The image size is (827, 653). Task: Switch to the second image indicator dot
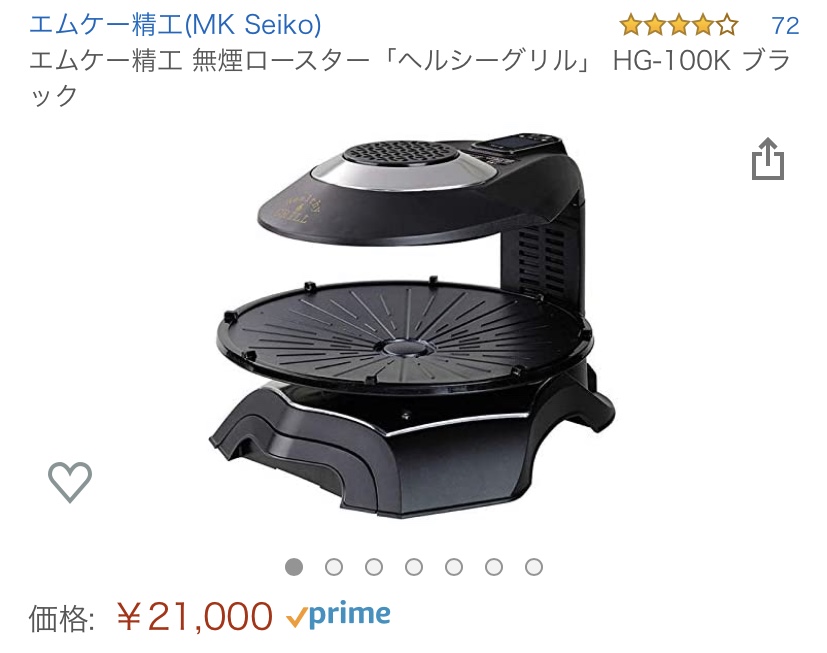(334, 567)
